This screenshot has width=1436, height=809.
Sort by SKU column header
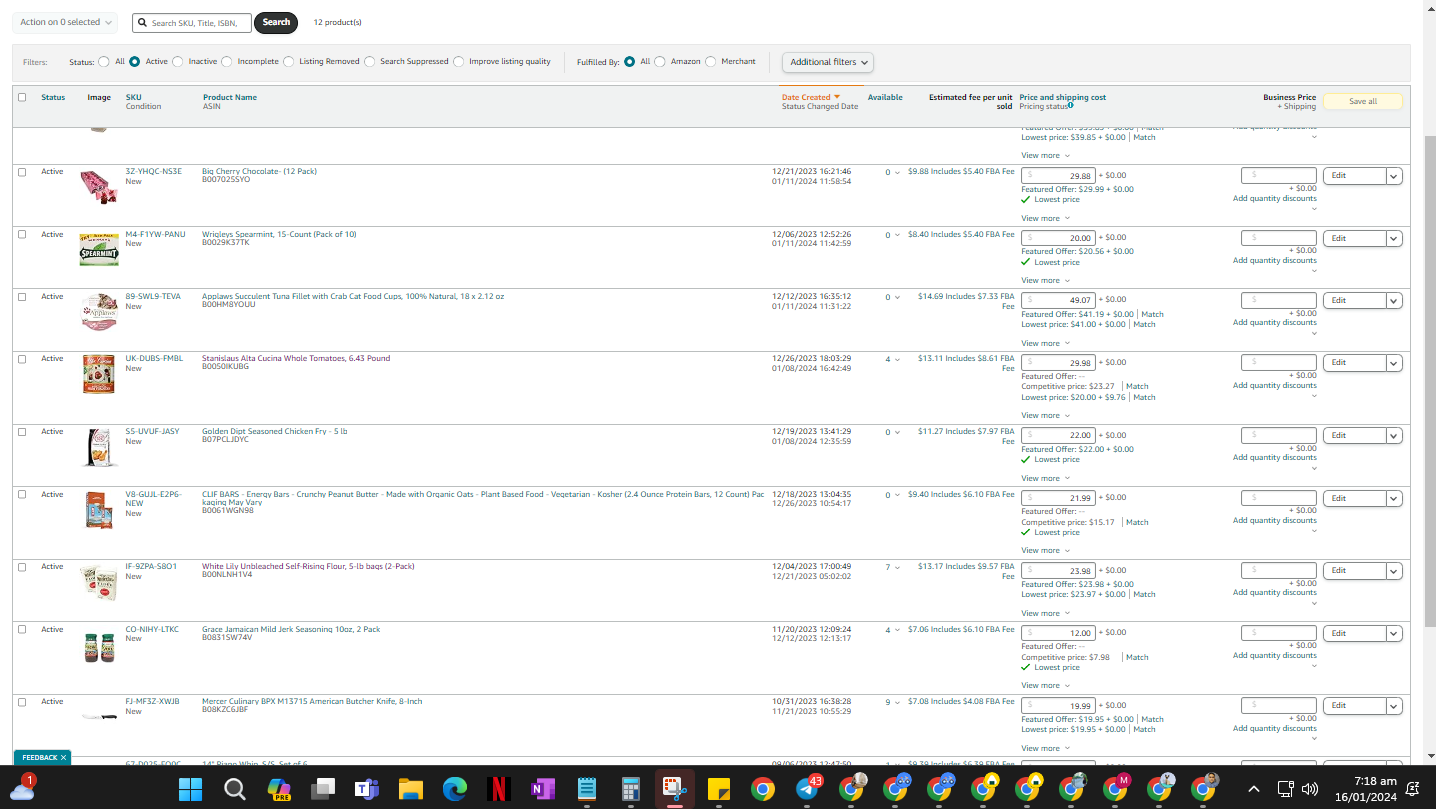click(133, 97)
